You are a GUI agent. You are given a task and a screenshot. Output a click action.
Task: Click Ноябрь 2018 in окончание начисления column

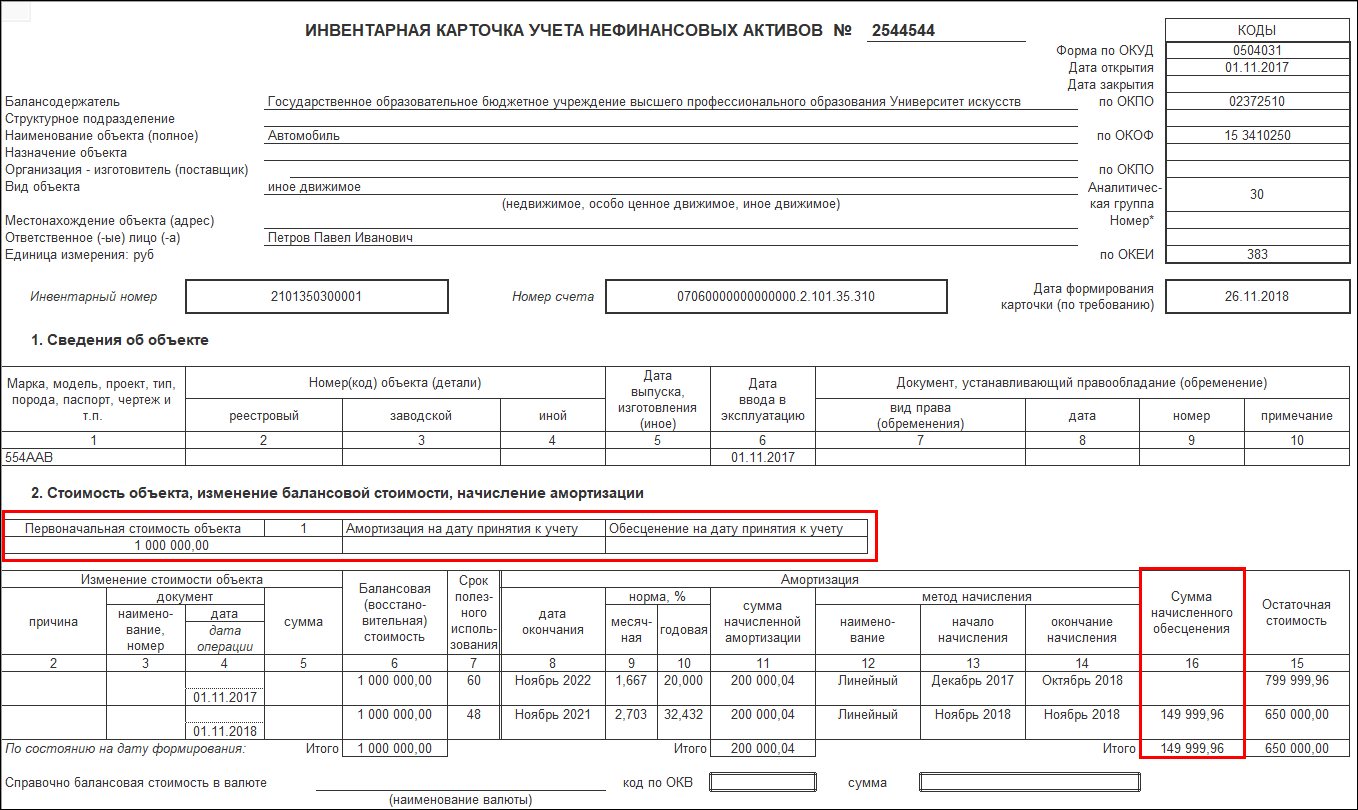click(x=1082, y=715)
